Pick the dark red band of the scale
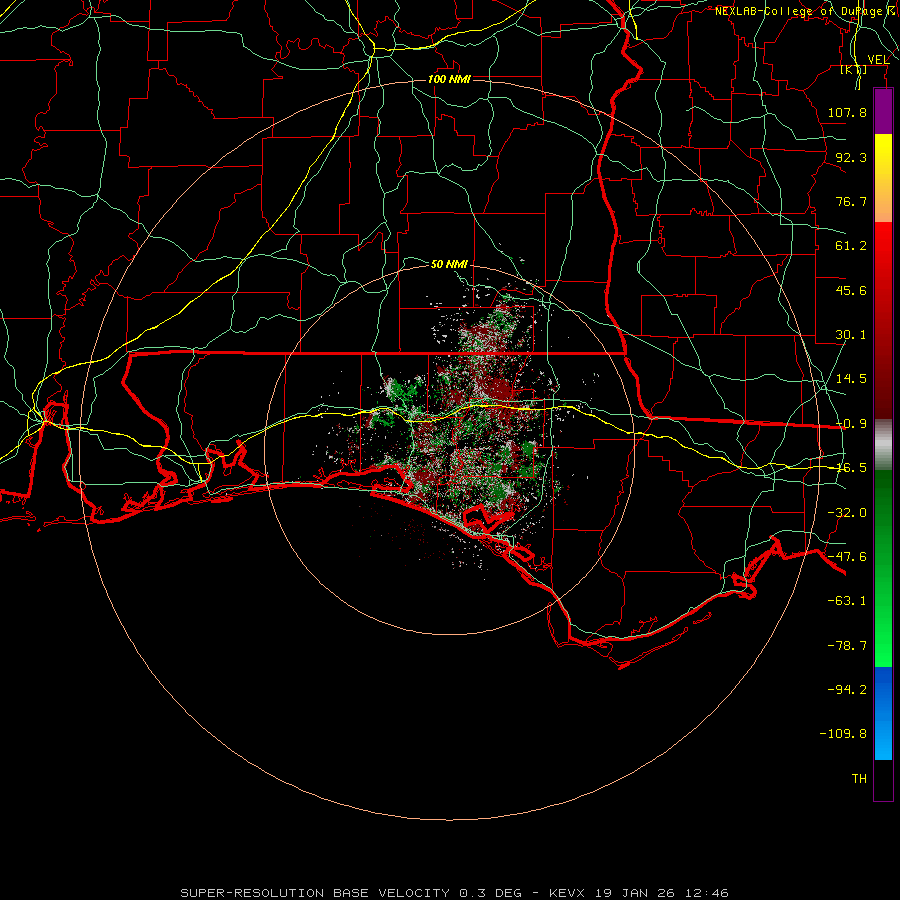900x900 pixels. [883, 365]
